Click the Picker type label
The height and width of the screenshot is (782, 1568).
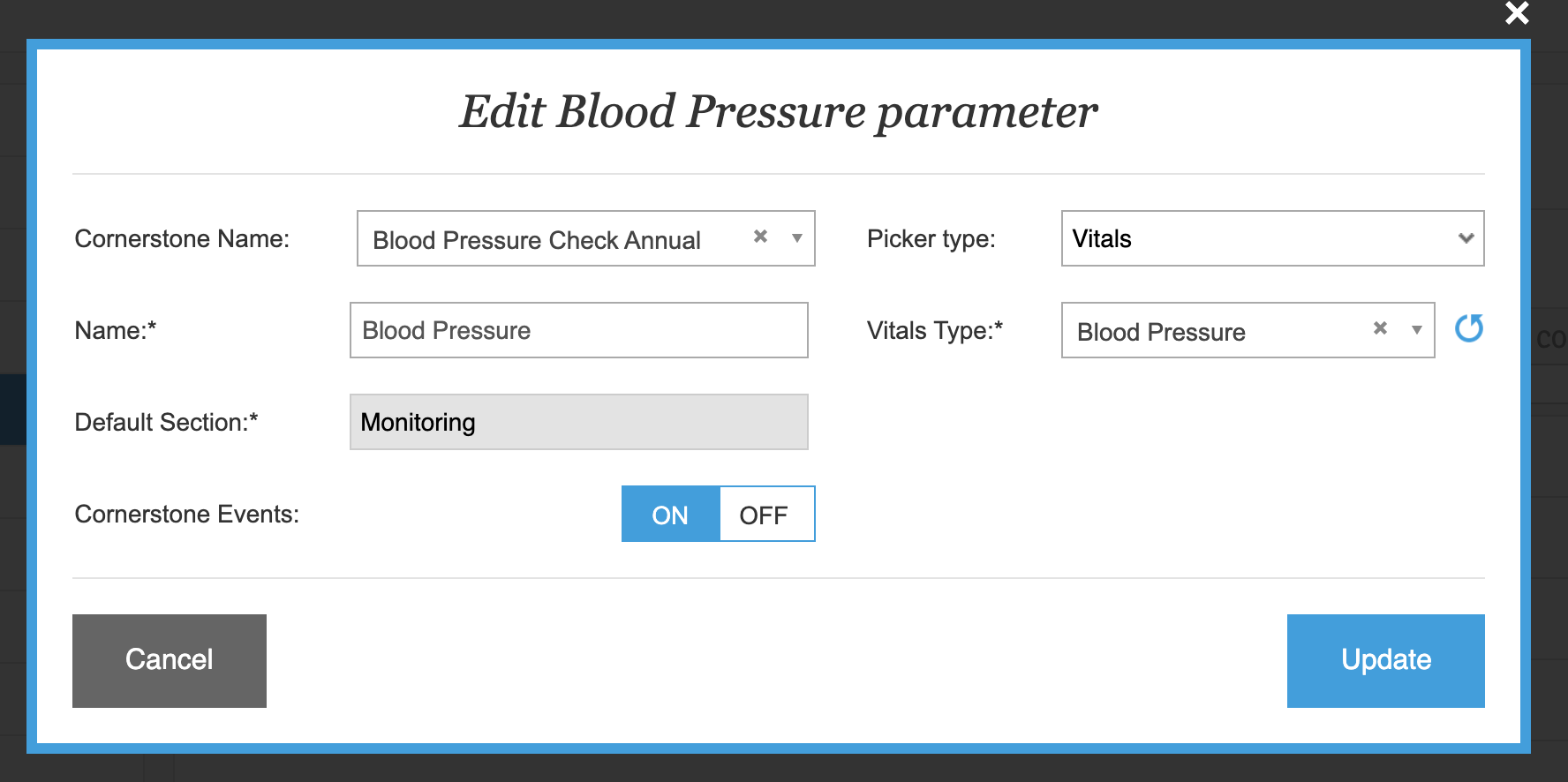tap(931, 238)
